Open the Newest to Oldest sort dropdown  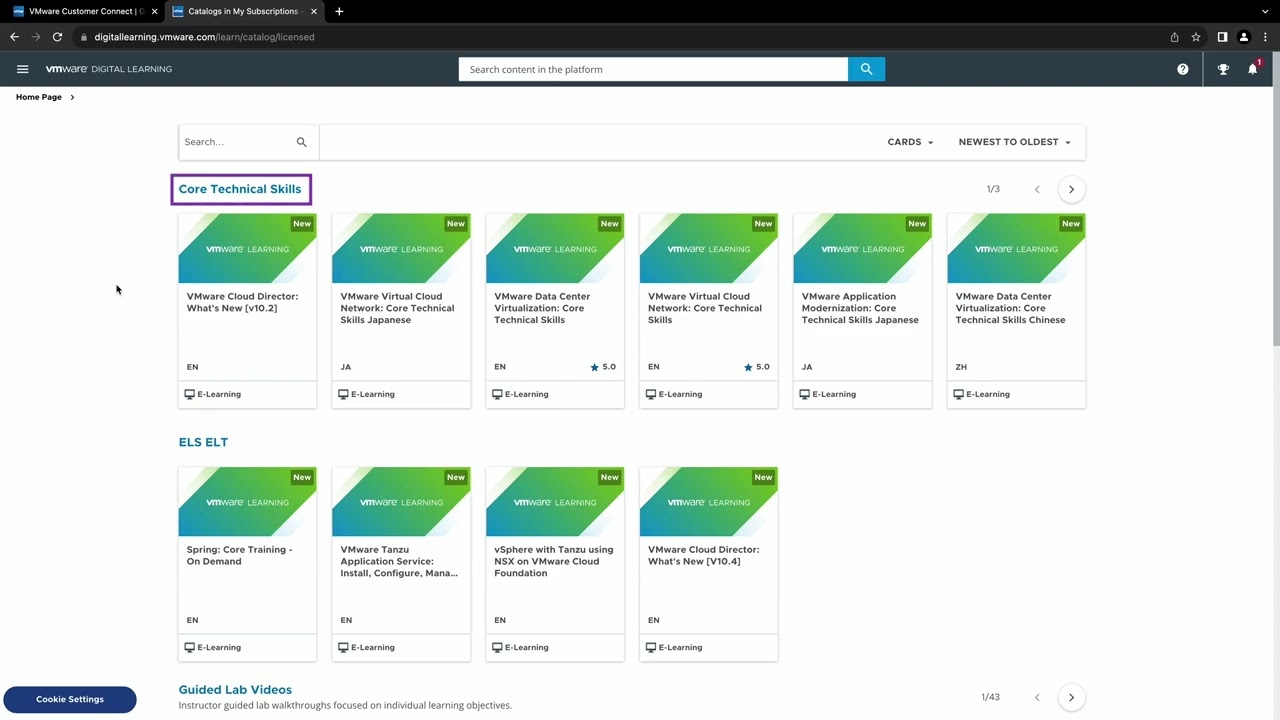1014,142
